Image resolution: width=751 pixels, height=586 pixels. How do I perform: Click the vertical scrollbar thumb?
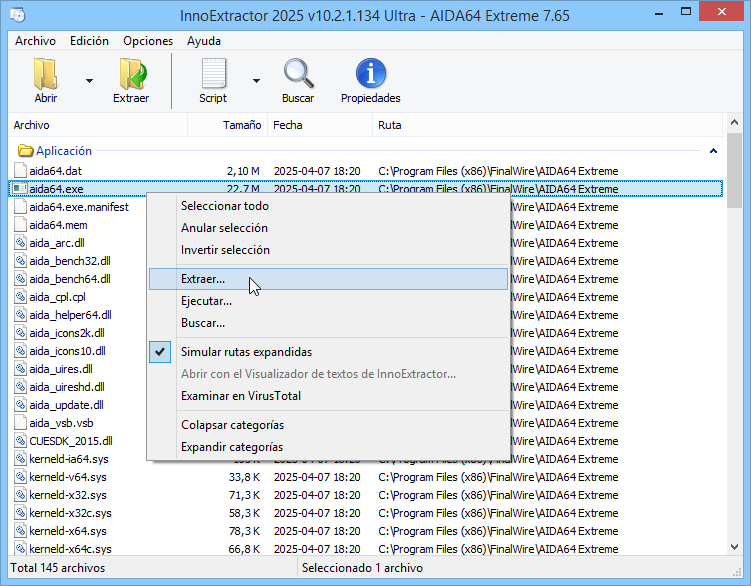[734, 170]
